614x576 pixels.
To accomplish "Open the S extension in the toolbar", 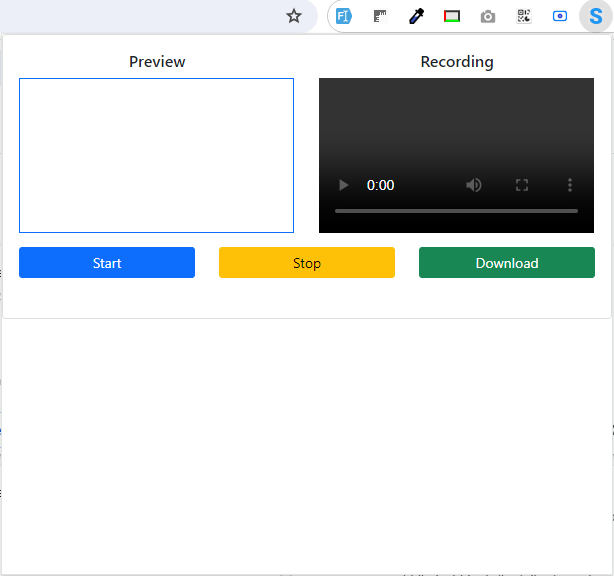I will (596, 16).
